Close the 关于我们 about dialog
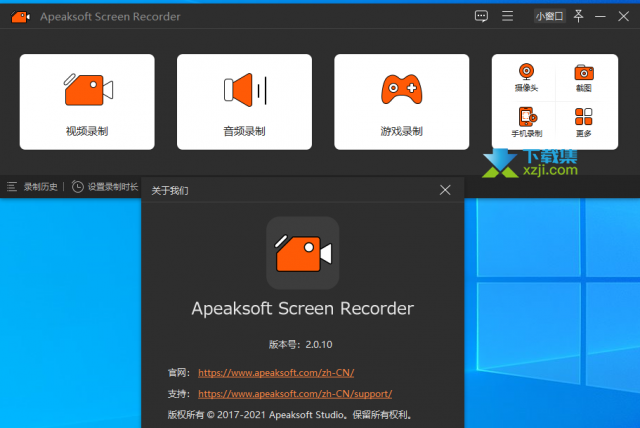This screenshot has height=428, width=640. point(445,190)
